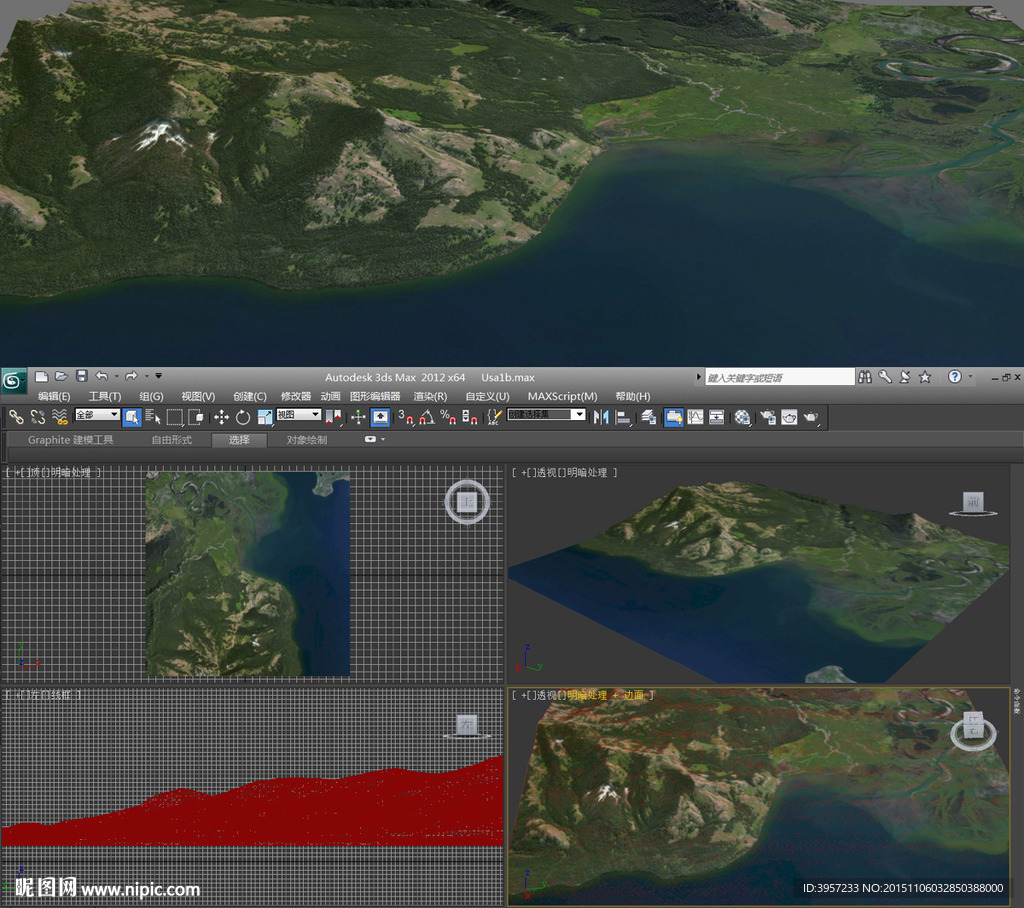Click the keyword search input field
The height and width of the screenshot is (908, 1024).
pos(779,377)
